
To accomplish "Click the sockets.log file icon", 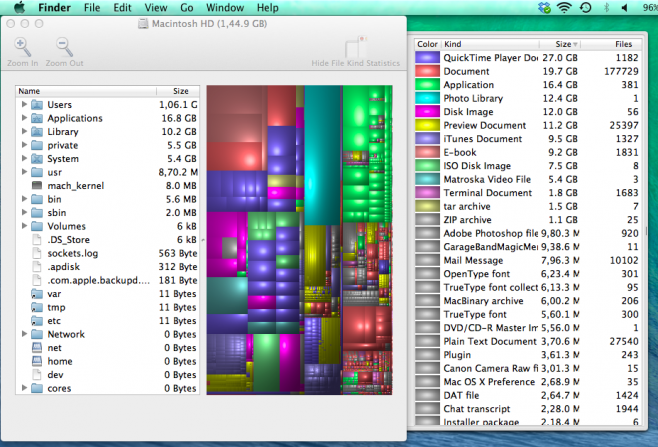I will [x=37, y=253].
